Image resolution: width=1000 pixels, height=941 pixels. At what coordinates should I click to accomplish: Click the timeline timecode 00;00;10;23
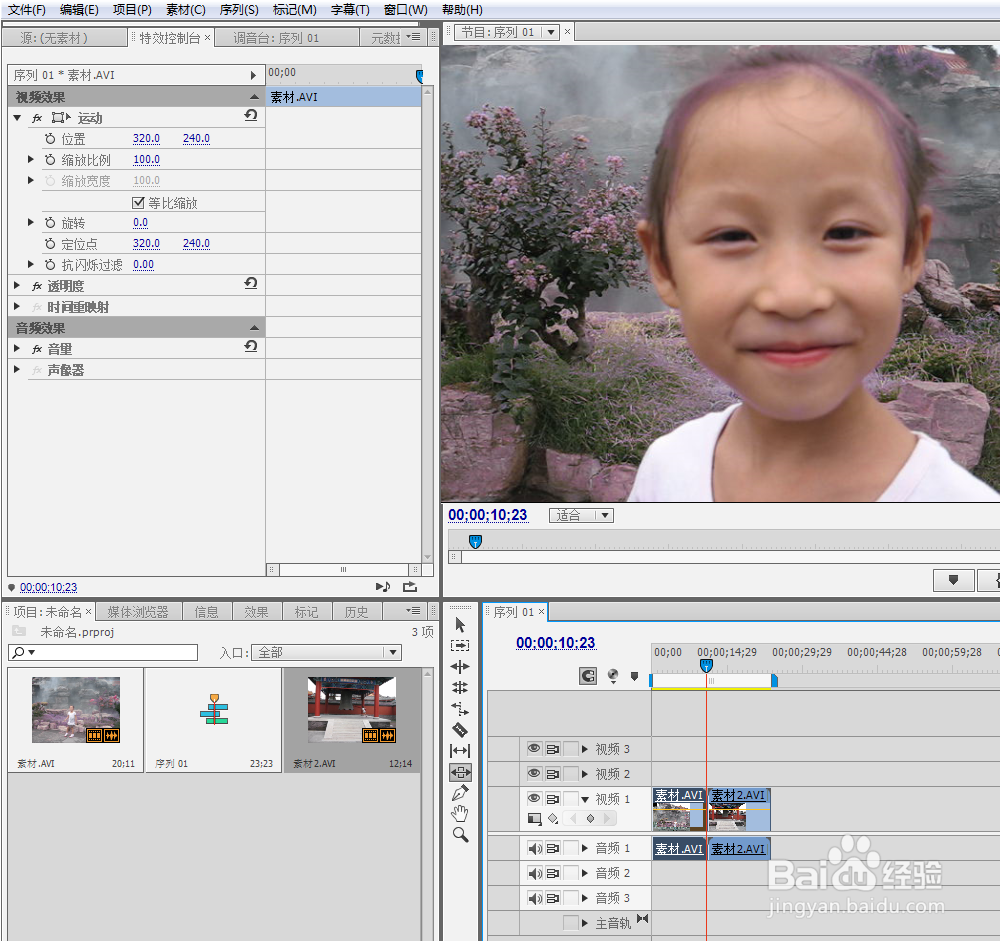[555, 643]
